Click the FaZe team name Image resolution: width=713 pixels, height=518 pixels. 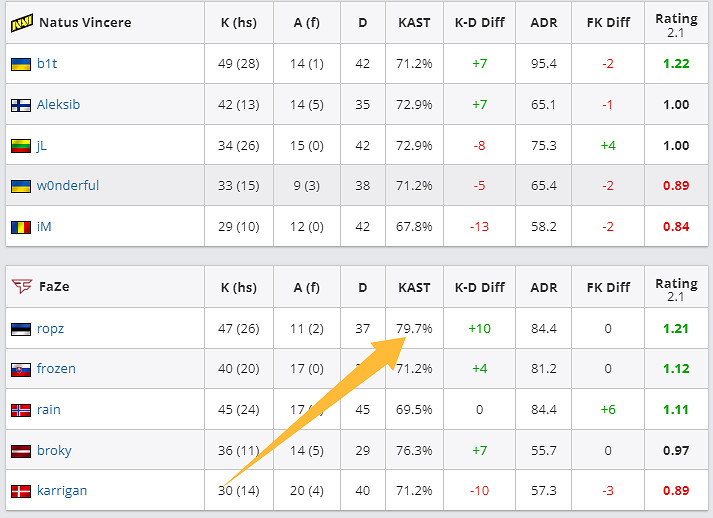(54, 287)
